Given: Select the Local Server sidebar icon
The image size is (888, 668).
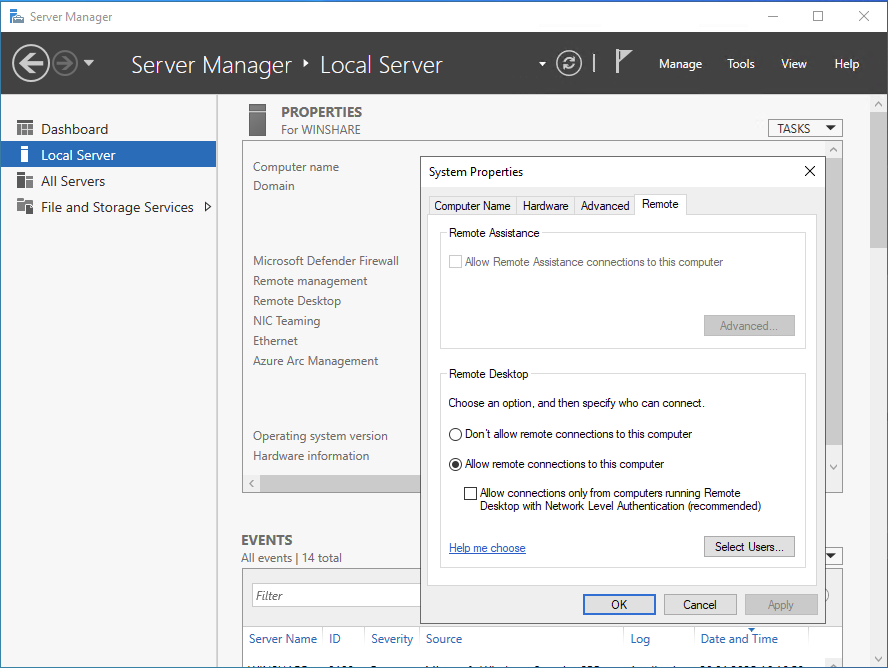Looking at the screenshot, I should pyautogui.click(x=25, y=155).
